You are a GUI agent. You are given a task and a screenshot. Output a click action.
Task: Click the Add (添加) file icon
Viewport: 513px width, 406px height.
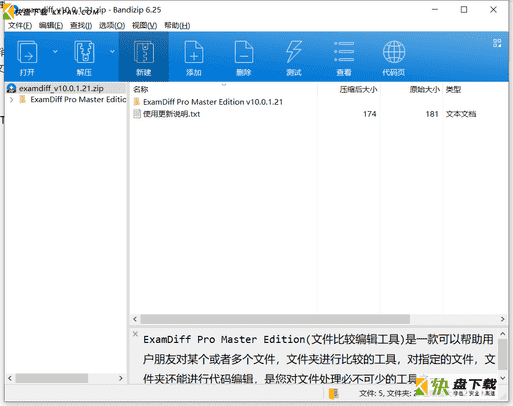[194, 52]
